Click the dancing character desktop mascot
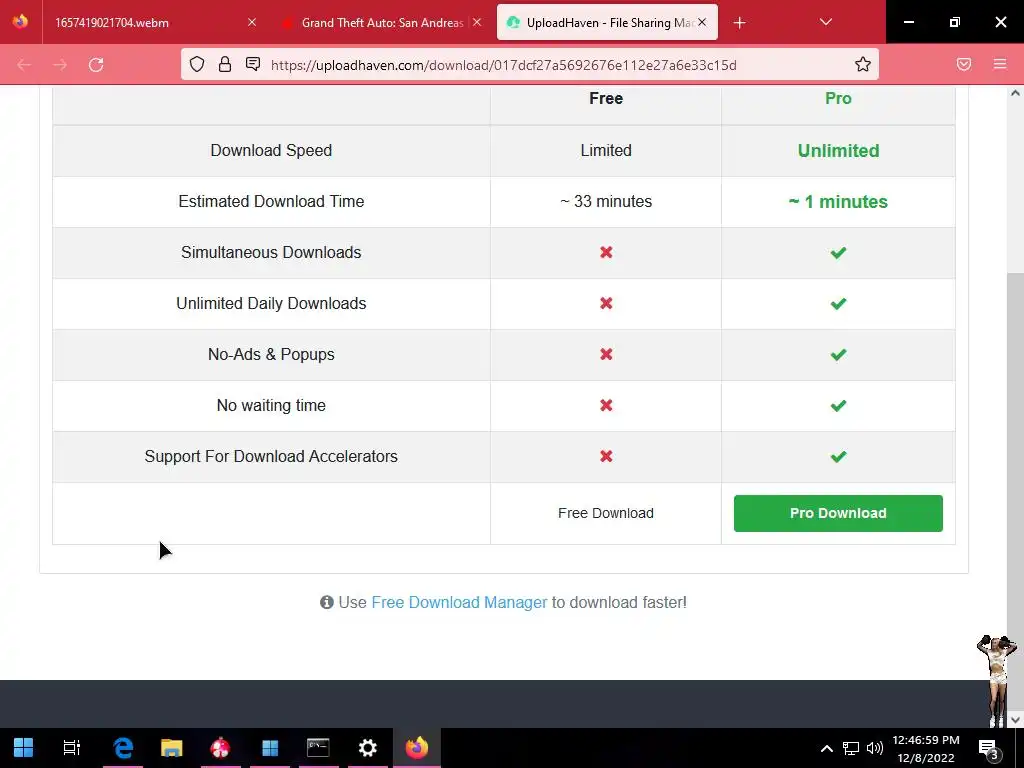This screenshot has width=1024, height=768. click(997, 680)
